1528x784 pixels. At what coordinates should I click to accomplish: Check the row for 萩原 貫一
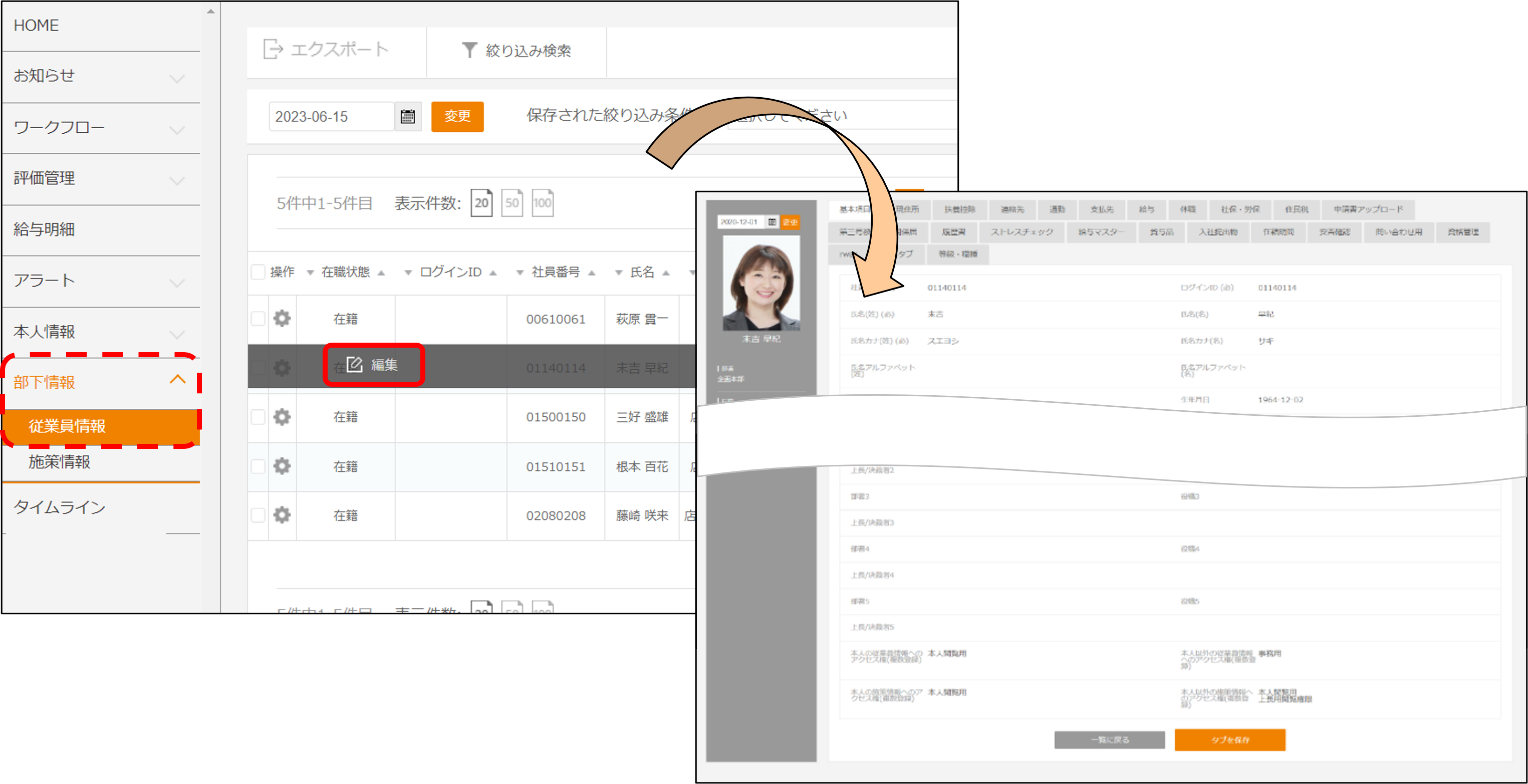point(258,319)
